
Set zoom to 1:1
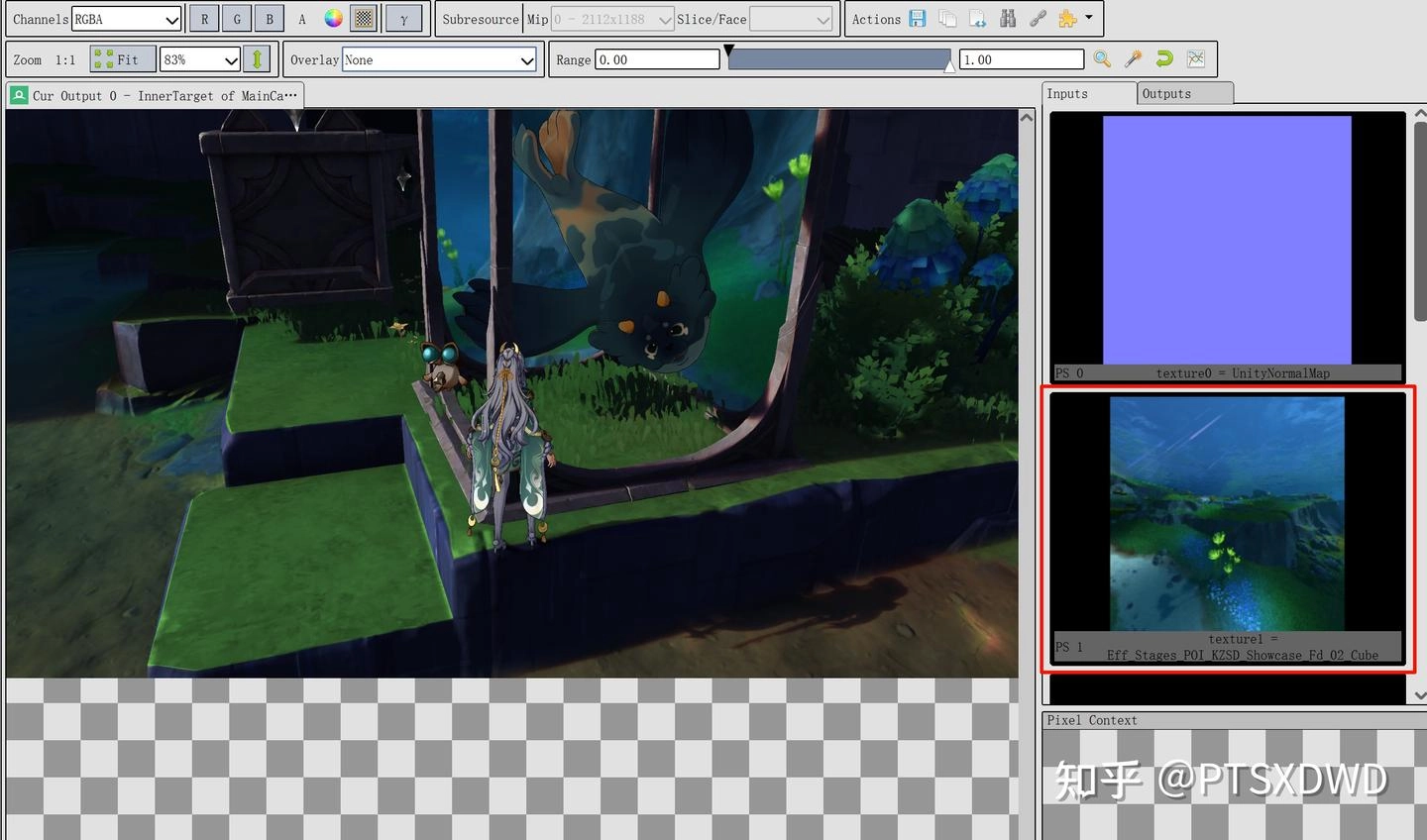[65, 59]
